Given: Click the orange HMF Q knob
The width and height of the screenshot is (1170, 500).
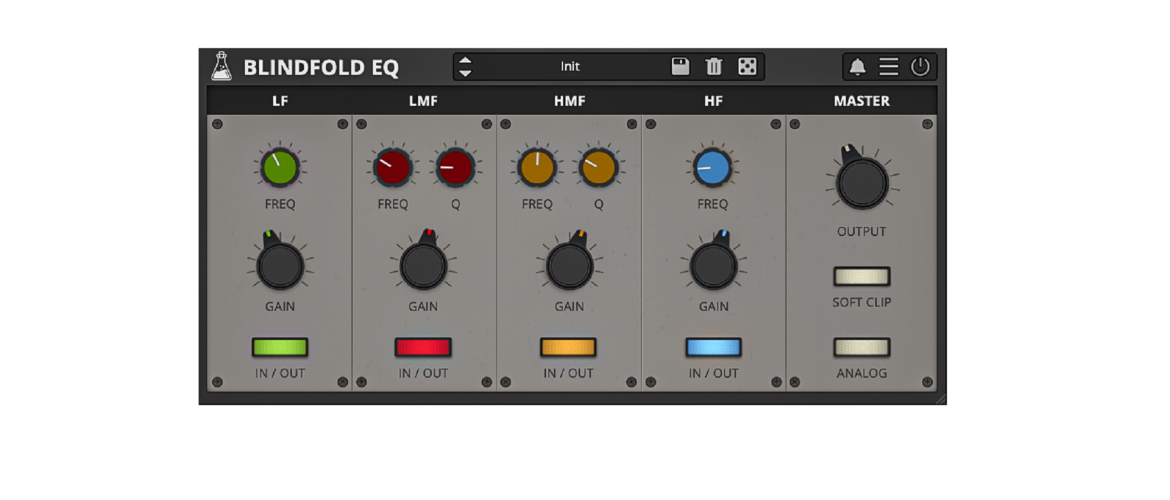Looking at the screenshot, I should click(598, 167).
